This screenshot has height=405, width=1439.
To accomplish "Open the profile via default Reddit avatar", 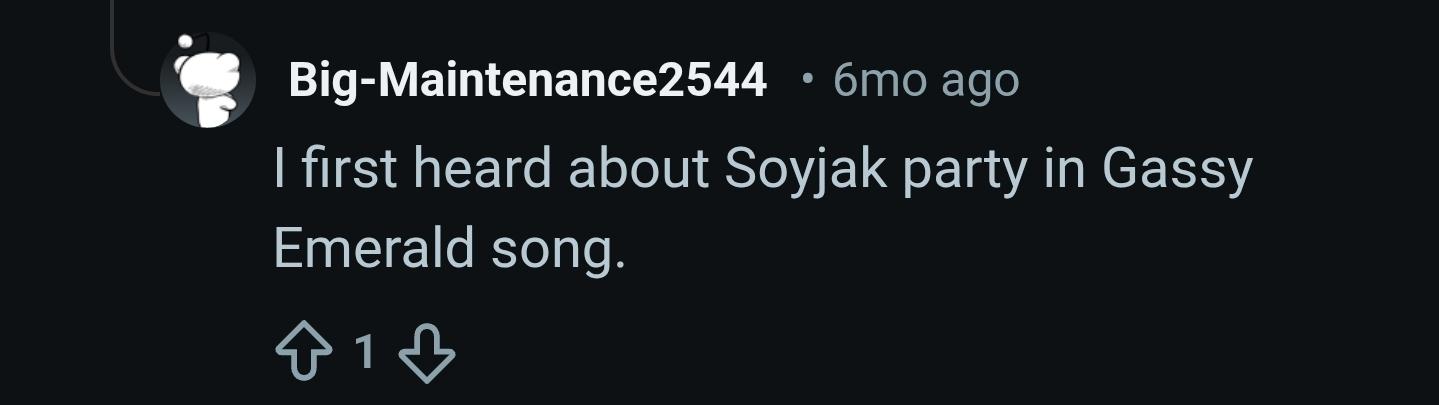I will pyautogui.click(x=208, y=80).
